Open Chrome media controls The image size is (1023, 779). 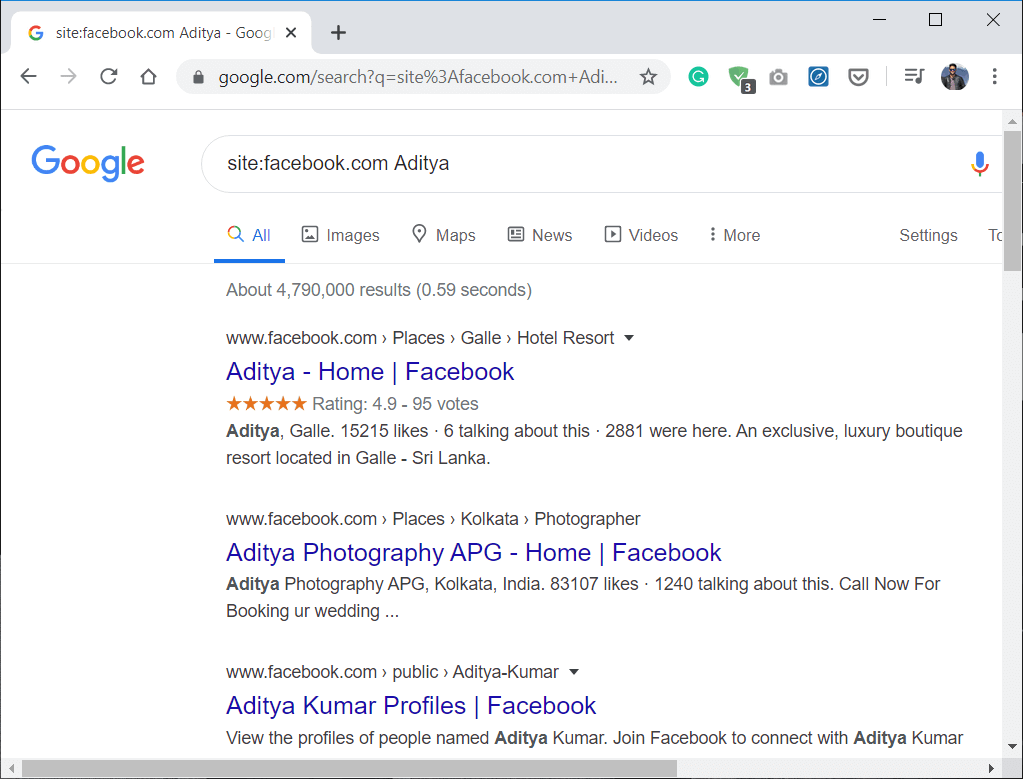click(913, 76)
